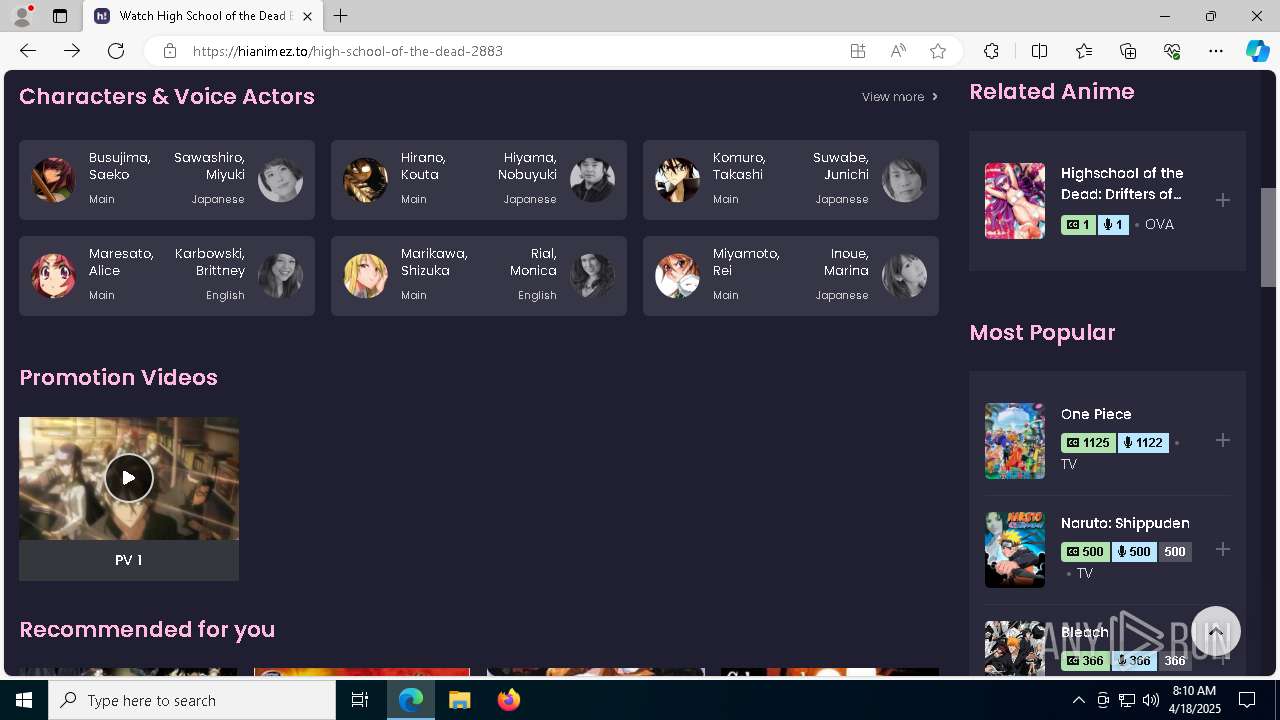Open character Marikawa, Shizuka
Viewport: 1280px width, 720px height.
tap(434, 262)
